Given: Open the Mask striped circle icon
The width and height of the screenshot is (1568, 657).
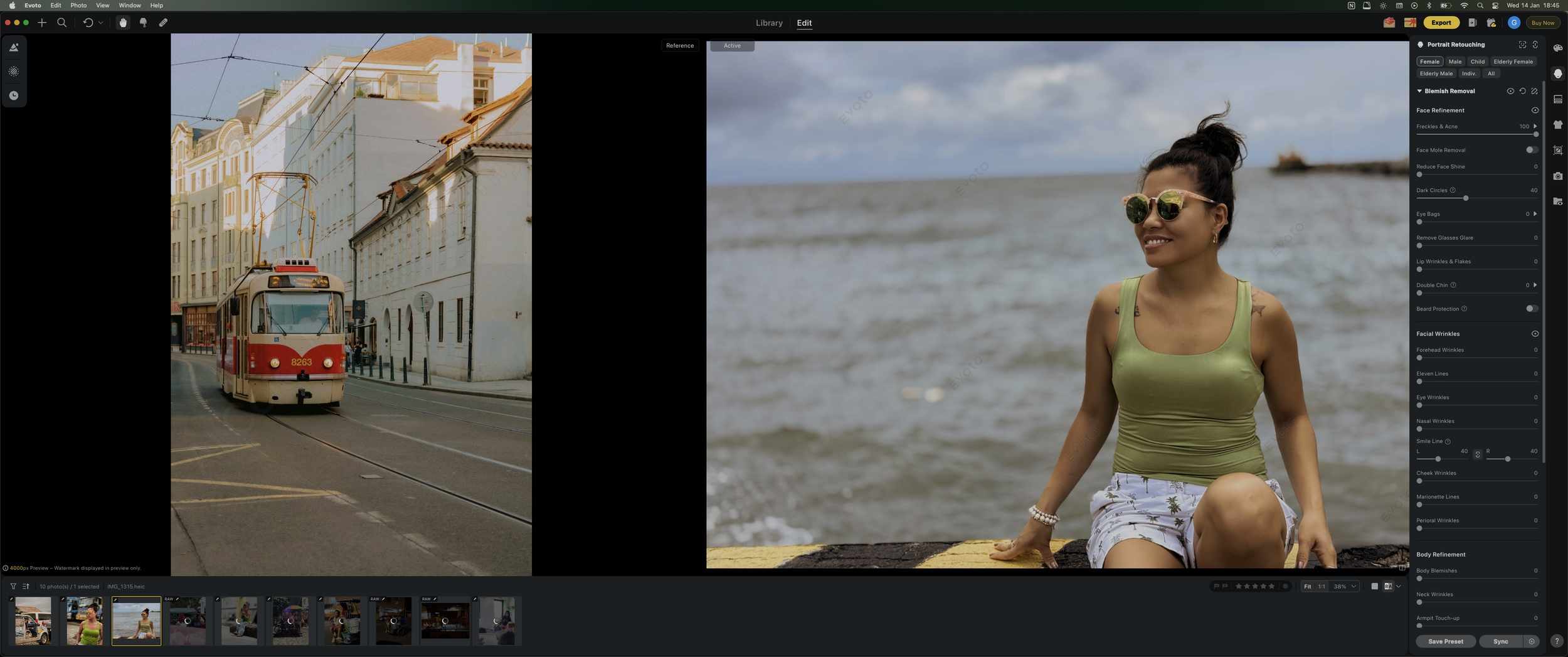Looking at the screenshot, I should 14,72.
